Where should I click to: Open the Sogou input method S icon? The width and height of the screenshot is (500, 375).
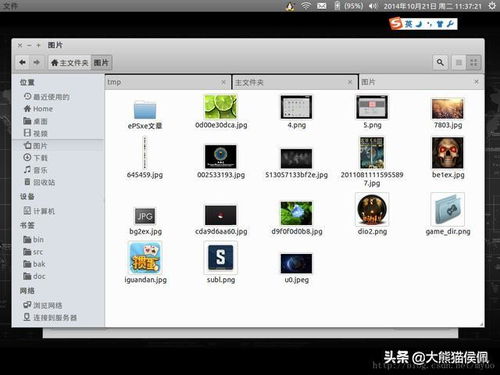pos(396,24)
